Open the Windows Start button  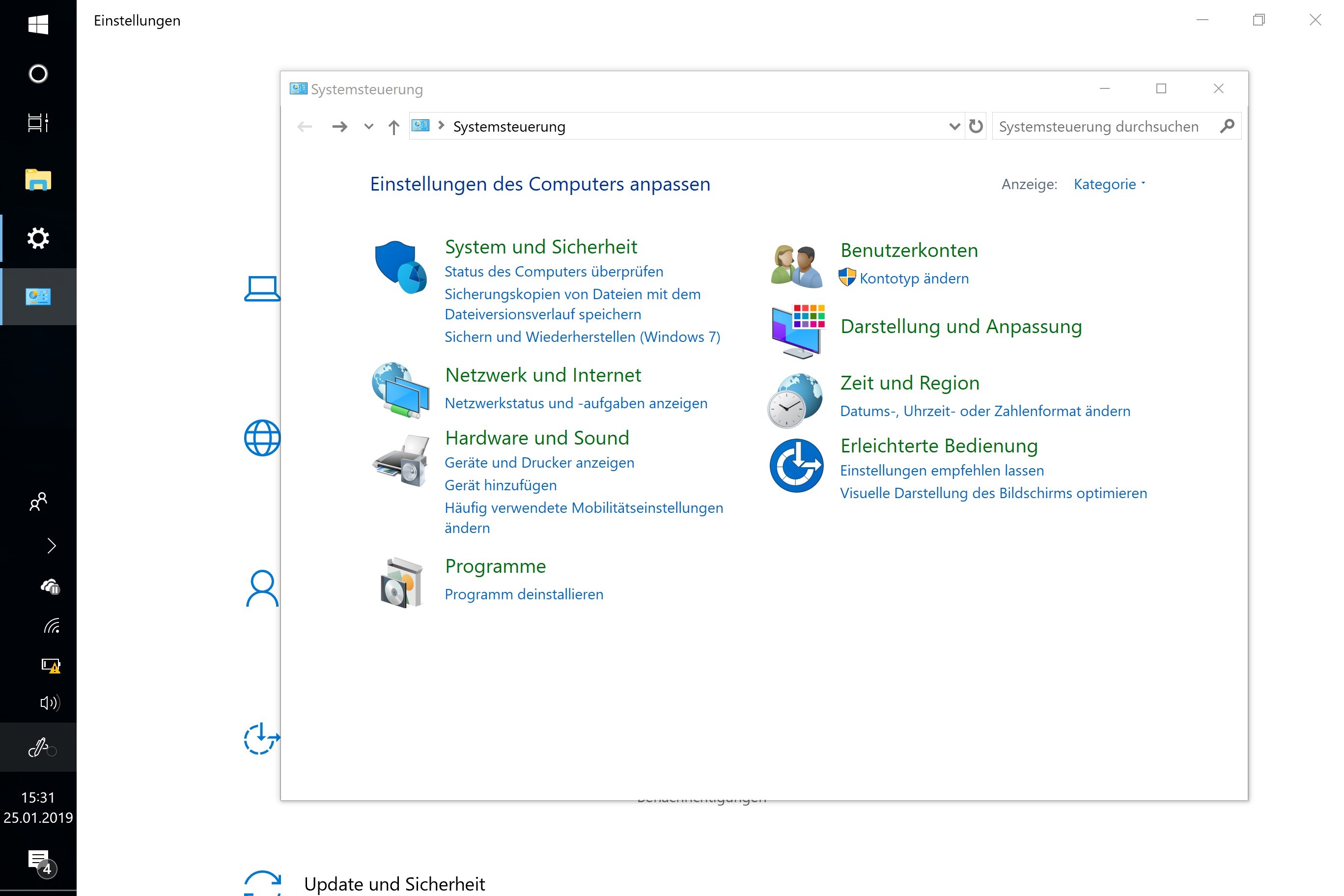[38, 24]
